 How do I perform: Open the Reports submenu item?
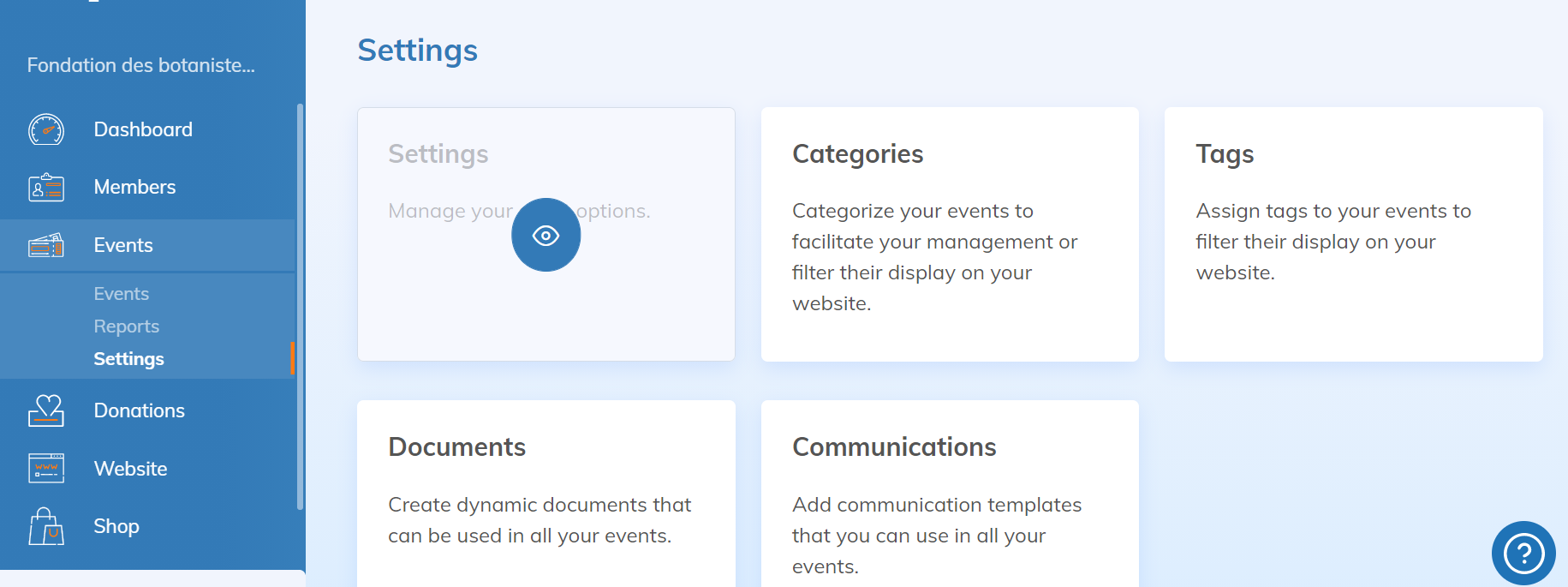[x=126, y=326]
